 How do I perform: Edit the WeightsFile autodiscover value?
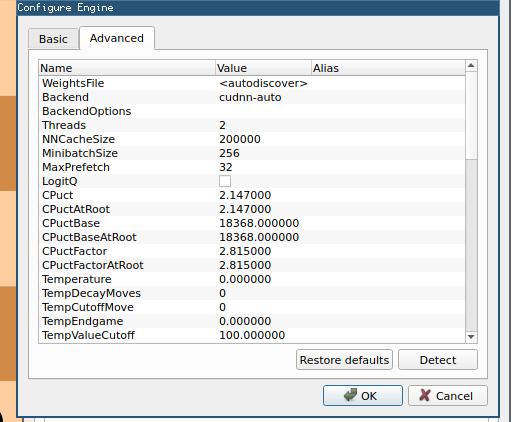tap(263, 83)
